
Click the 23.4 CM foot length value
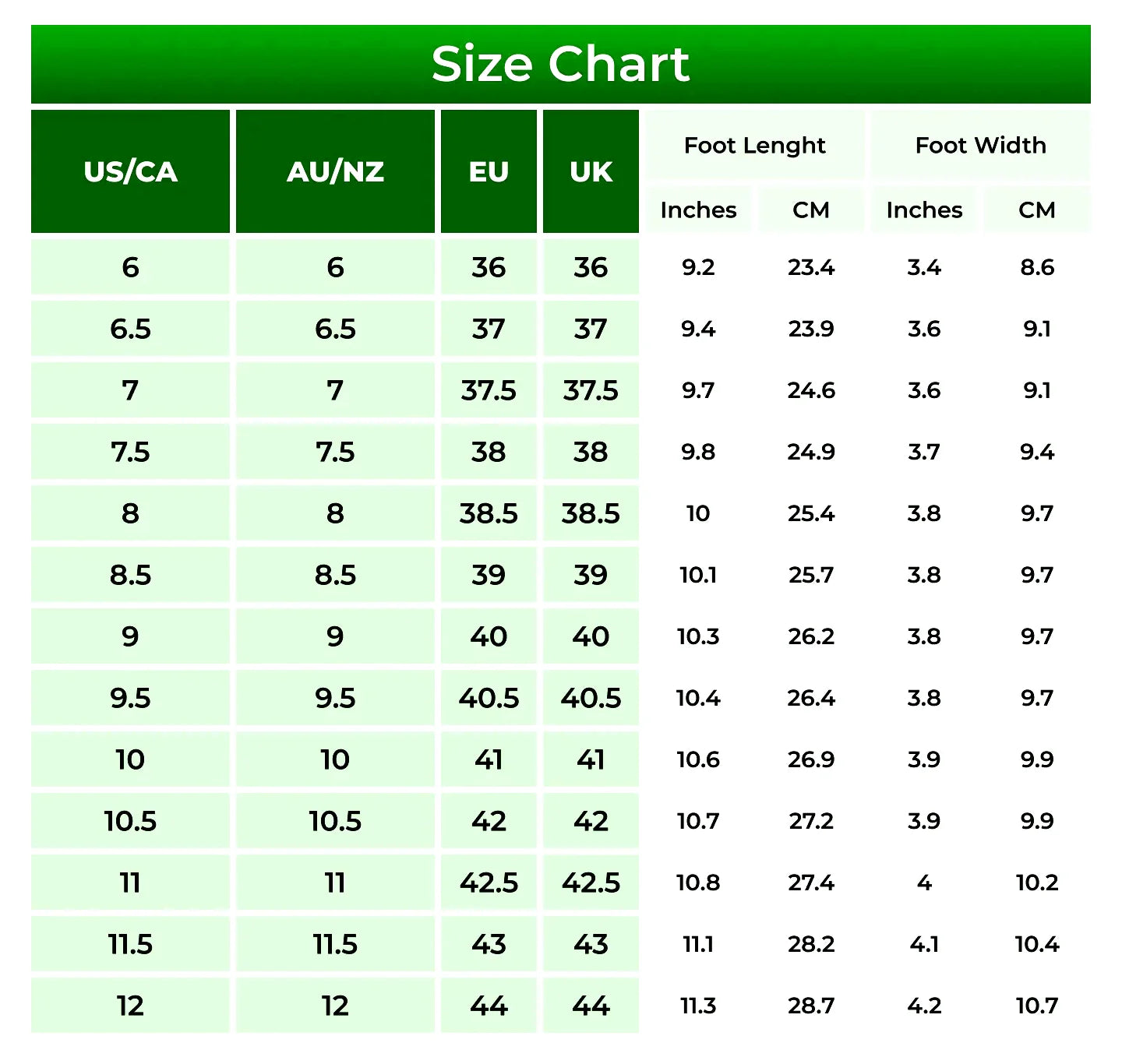[811, 267]
